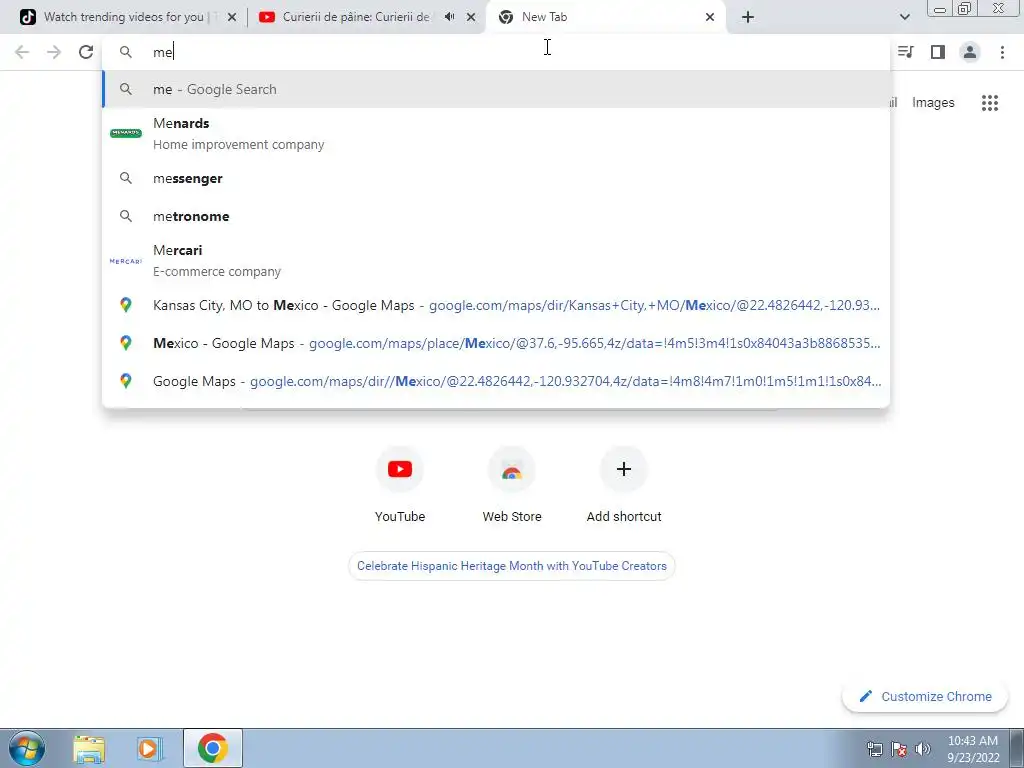
Task: Open the YouTube shortcut
Action: (400, 485)
